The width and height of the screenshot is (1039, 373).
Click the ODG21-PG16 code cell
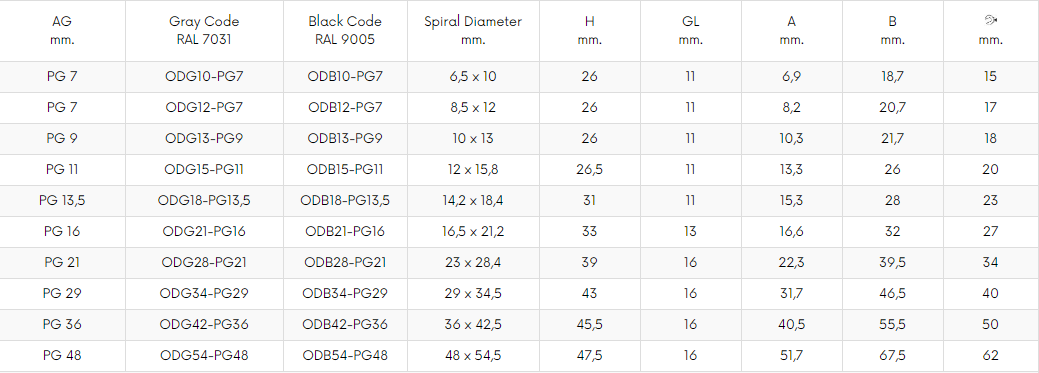pyautogui.click(x=204, y=231)
